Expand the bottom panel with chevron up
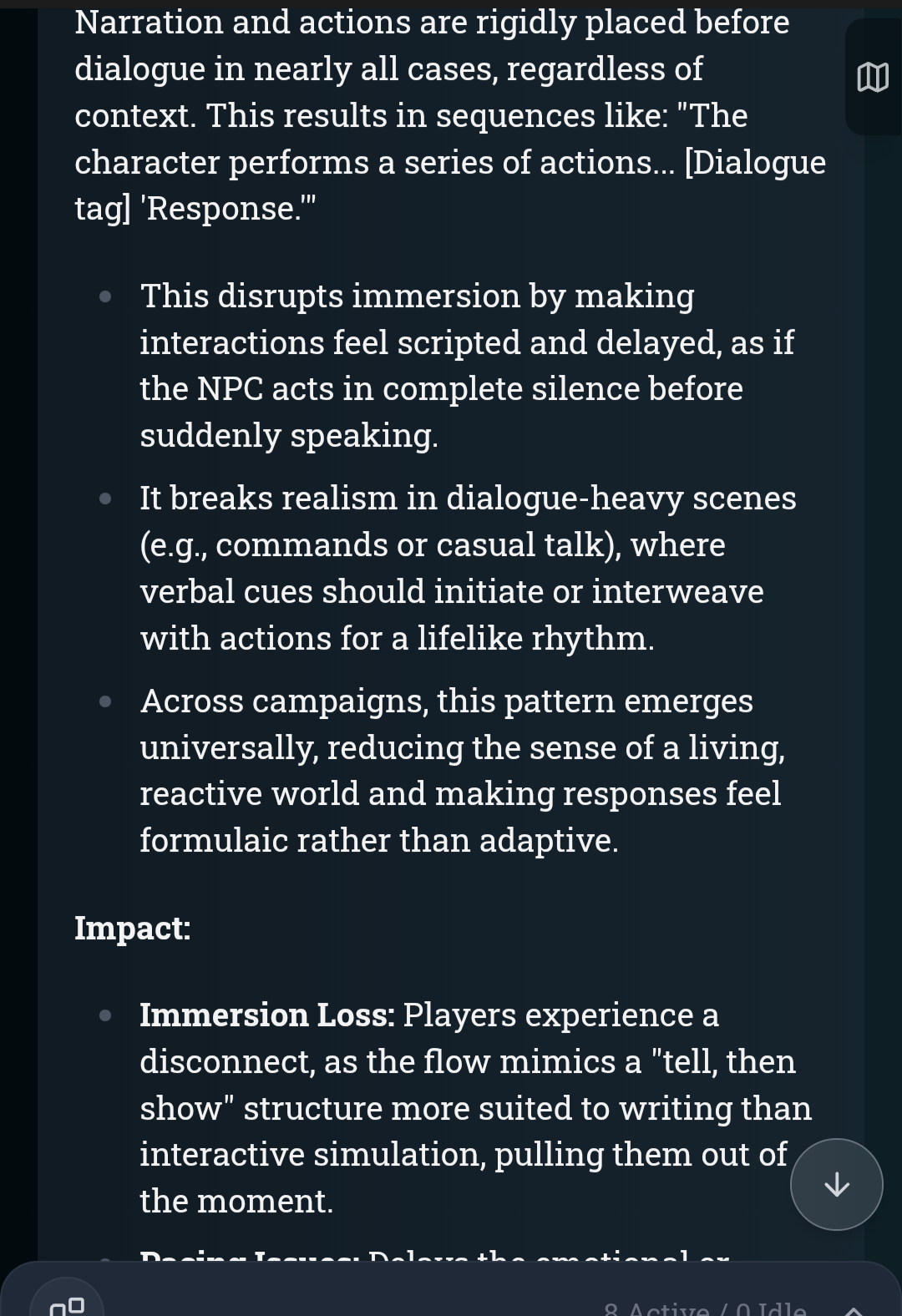Viewport: 902px width, 1316px height. click(852, 1309)
